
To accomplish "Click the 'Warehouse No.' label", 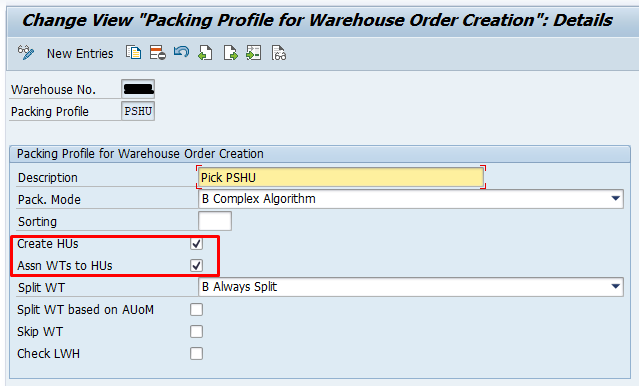I will (x=53, y=90).
